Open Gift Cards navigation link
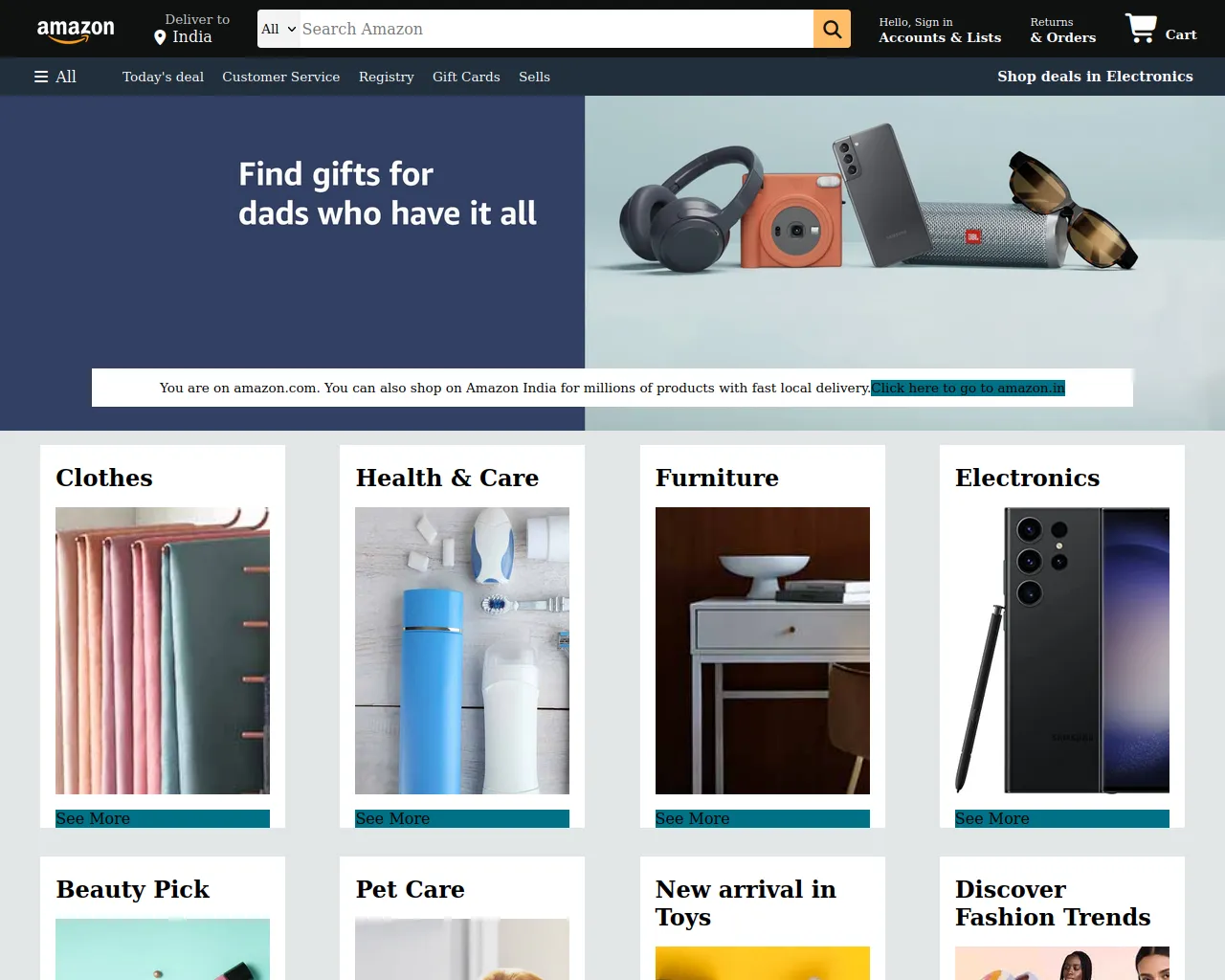The width and height of the screenshot is (1225, 980). click(466, 77)
